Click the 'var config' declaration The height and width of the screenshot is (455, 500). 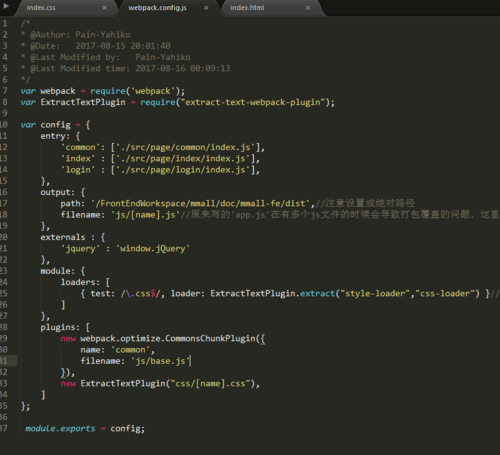point(46,125)
